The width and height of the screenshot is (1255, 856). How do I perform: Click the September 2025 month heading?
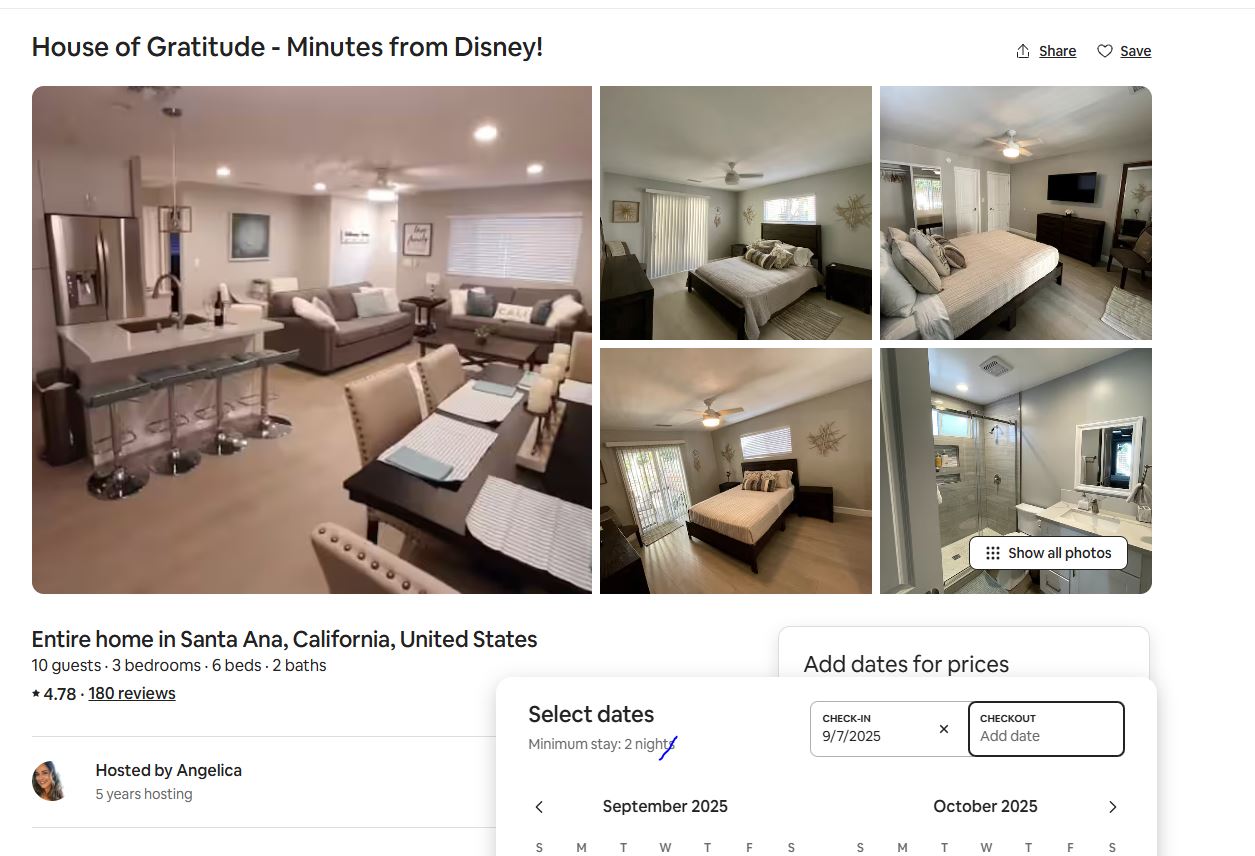(665, 807)
